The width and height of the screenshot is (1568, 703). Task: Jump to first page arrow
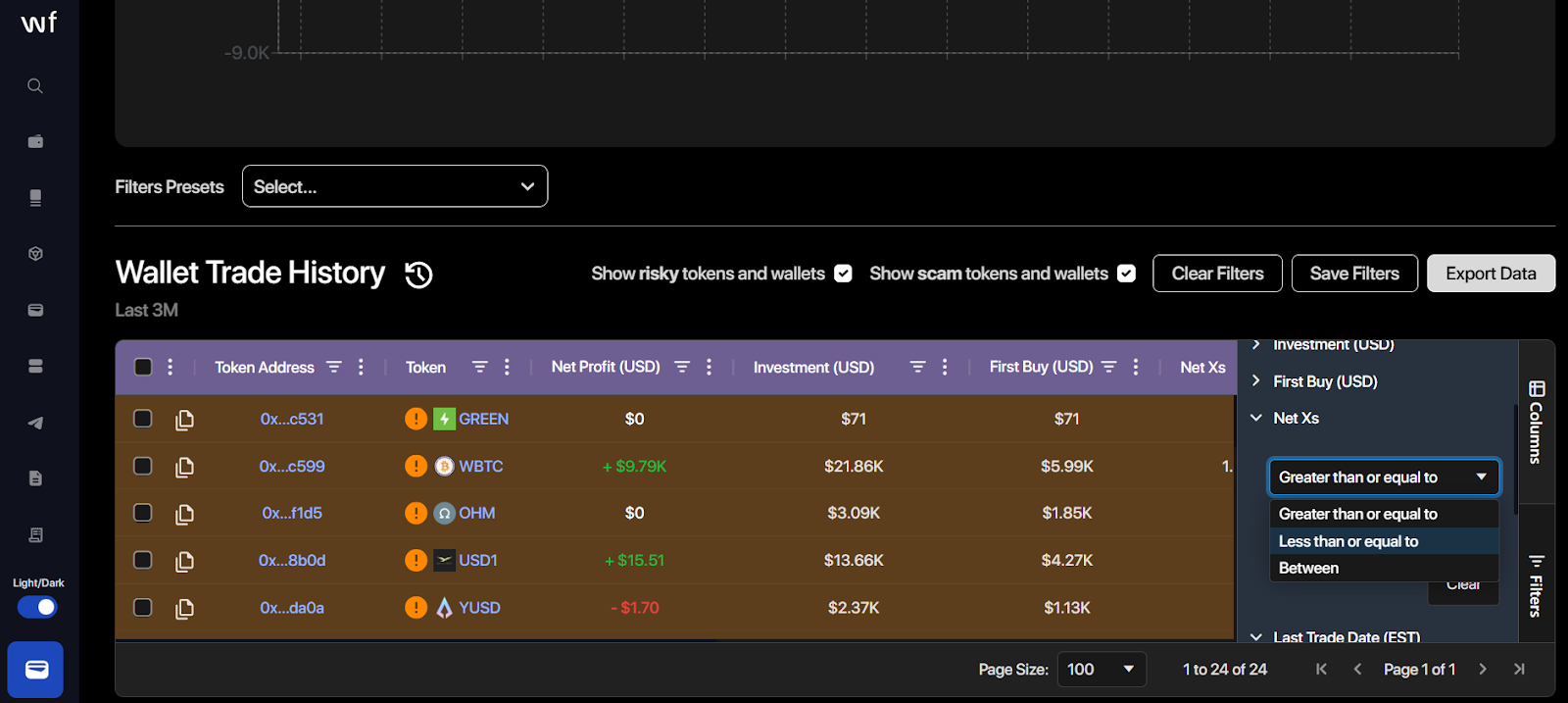point(1321,669)
